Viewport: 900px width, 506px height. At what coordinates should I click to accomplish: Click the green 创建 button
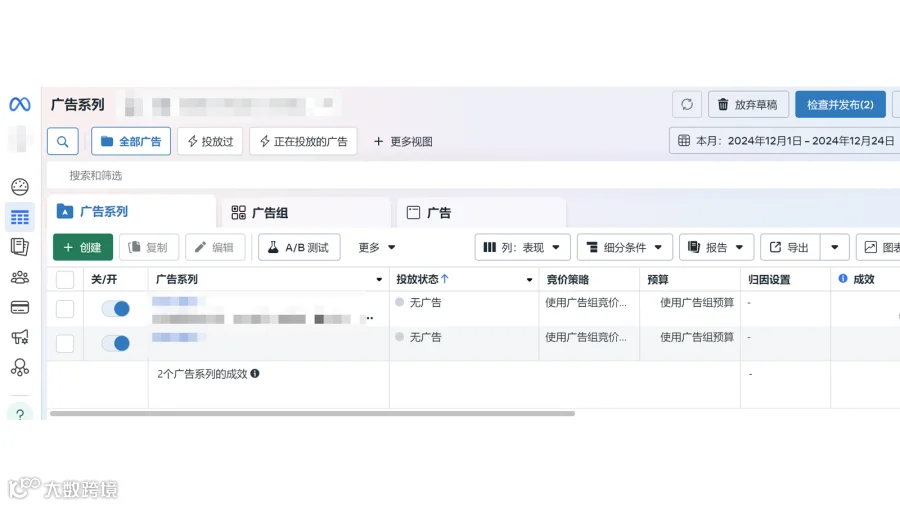[83, 247]
